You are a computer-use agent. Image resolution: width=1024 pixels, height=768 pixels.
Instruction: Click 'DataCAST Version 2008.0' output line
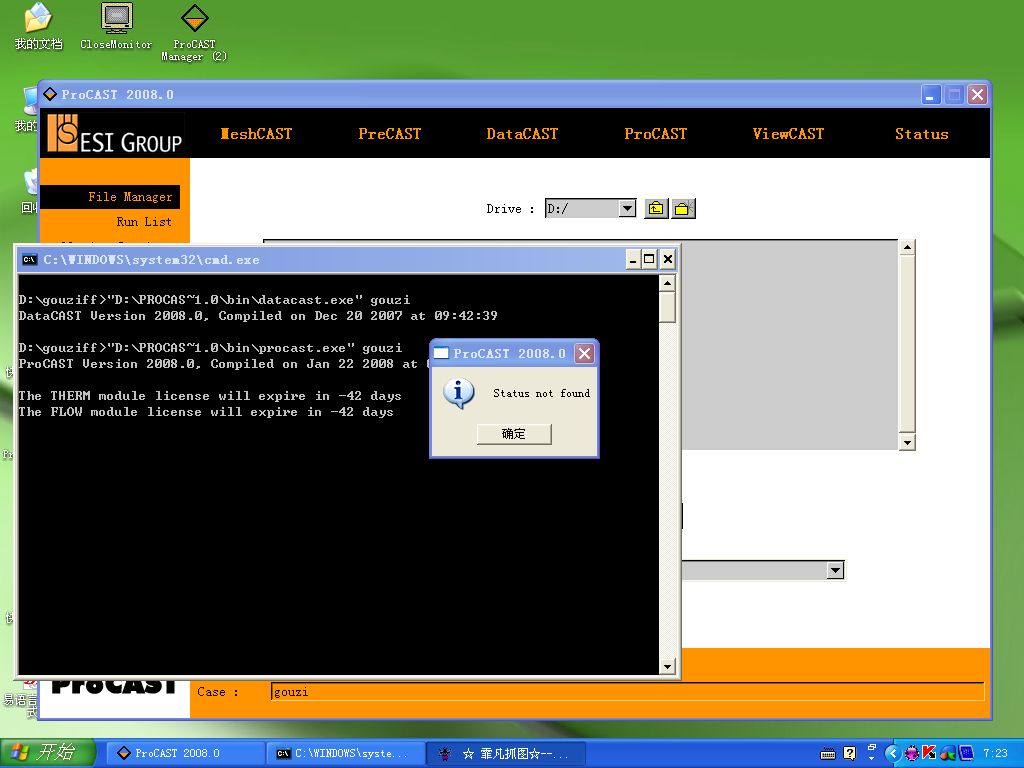click(257, 315)
